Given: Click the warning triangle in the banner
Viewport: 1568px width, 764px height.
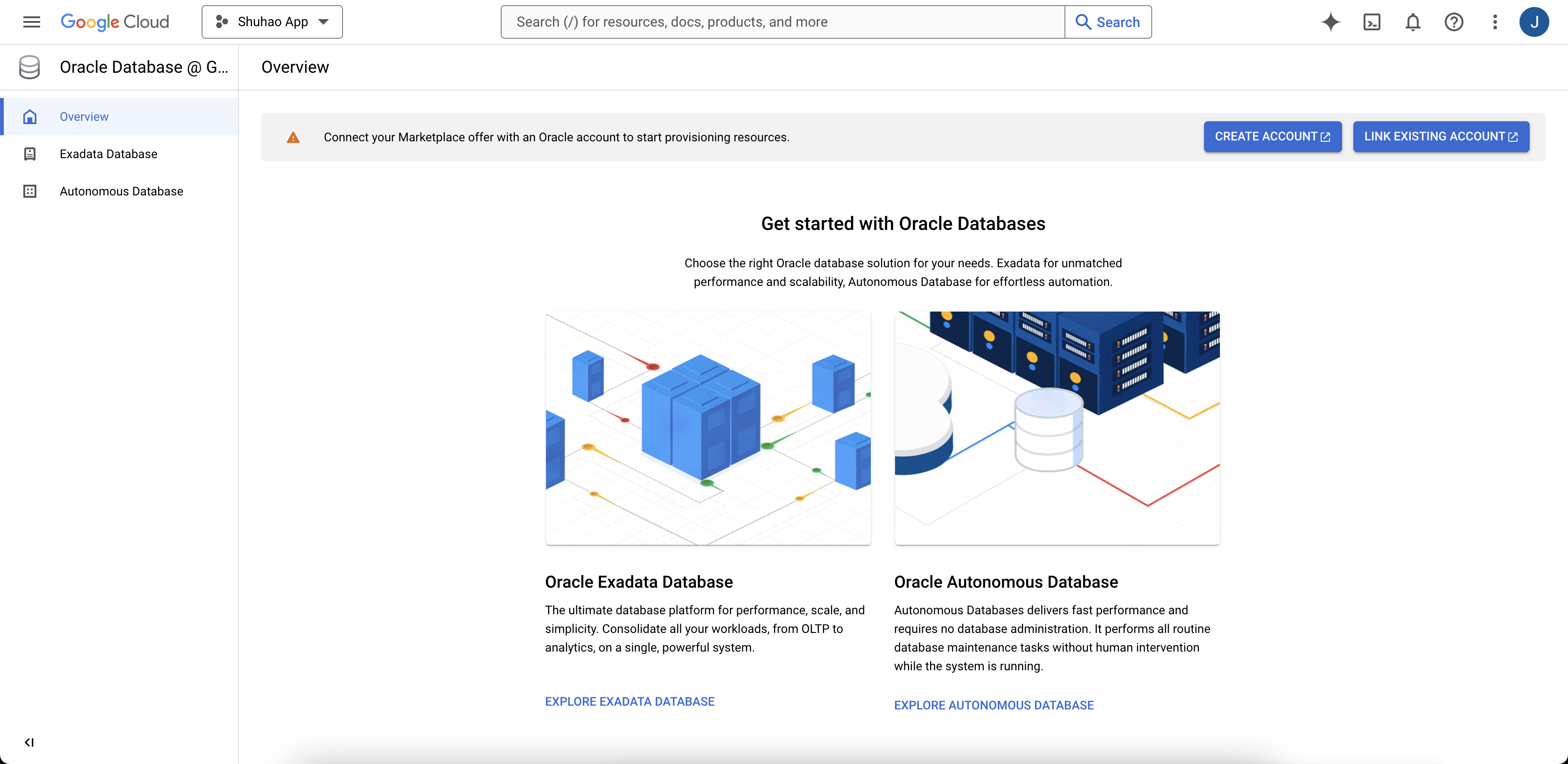Looking at the screenshot, I should 294,137.
